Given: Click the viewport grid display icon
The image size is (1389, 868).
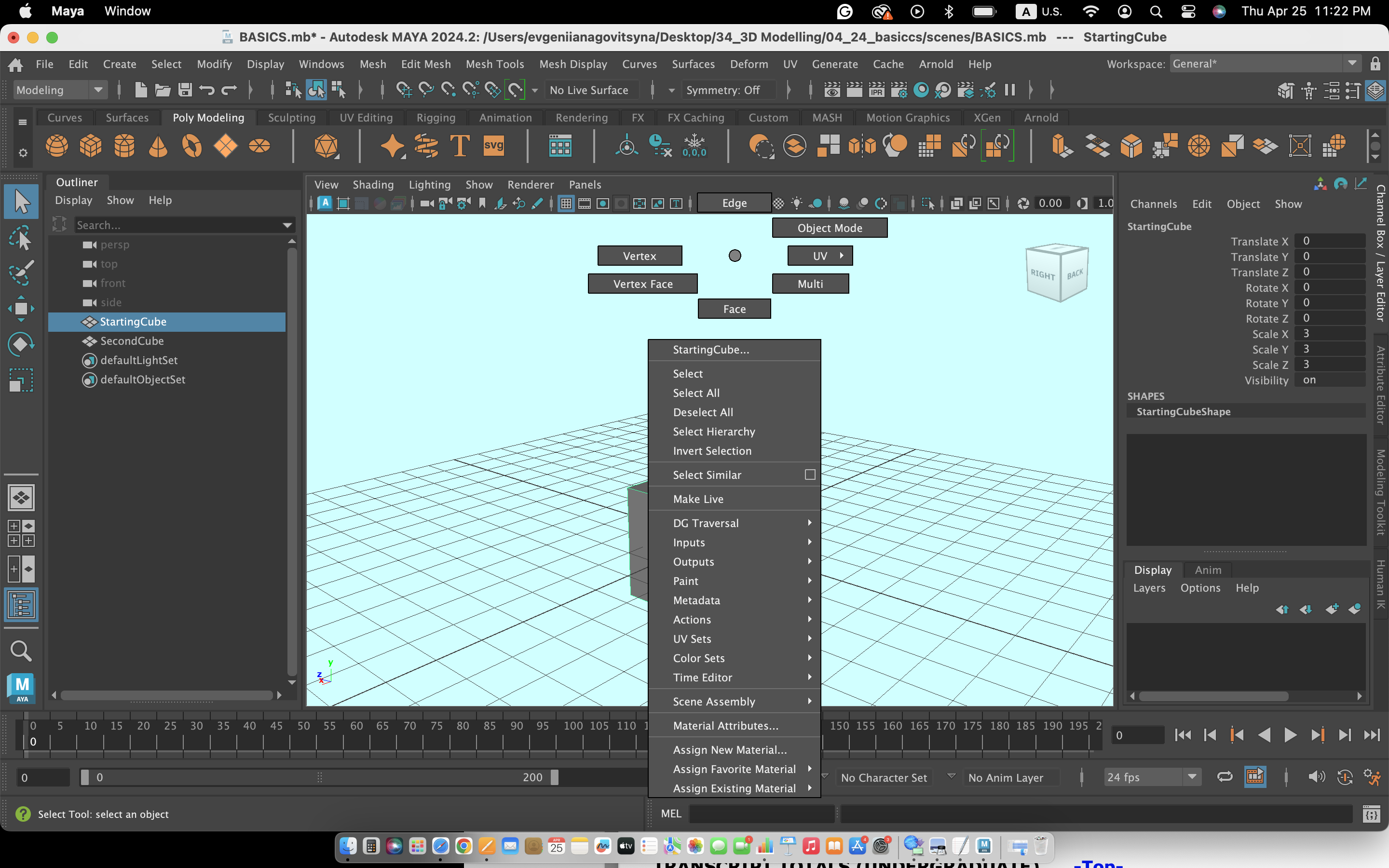Looking at the screenshot, I should (566, 203).
